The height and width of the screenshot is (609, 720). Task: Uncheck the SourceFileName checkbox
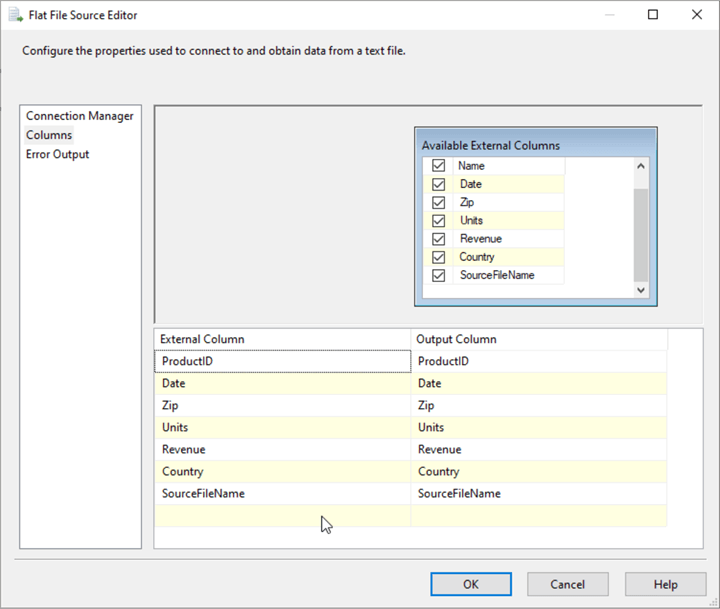pyautogui.click(x=438, y=275)
